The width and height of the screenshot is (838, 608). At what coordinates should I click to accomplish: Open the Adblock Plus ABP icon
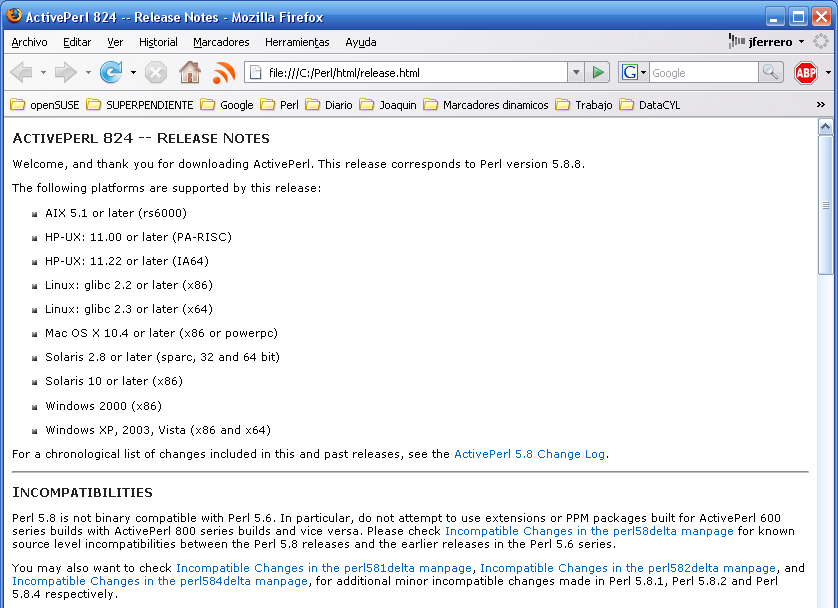pyautogui.click(x=806, y=73)
